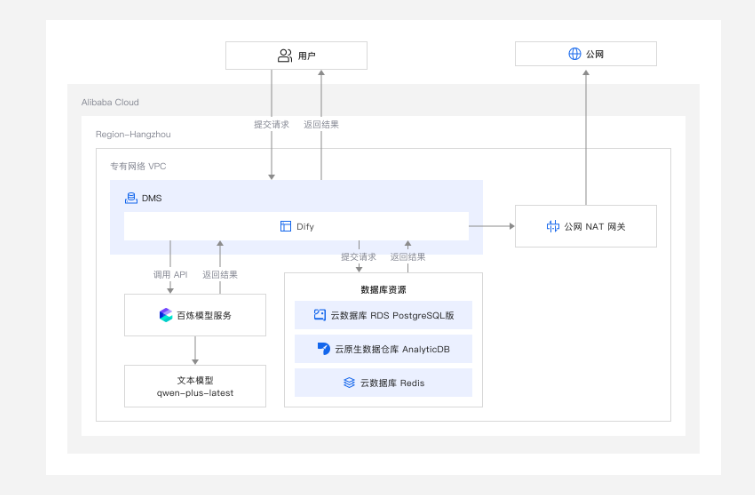The image size is (755, 495).
Task: Click the 数据库资源 heading
Action: [383, 290]
